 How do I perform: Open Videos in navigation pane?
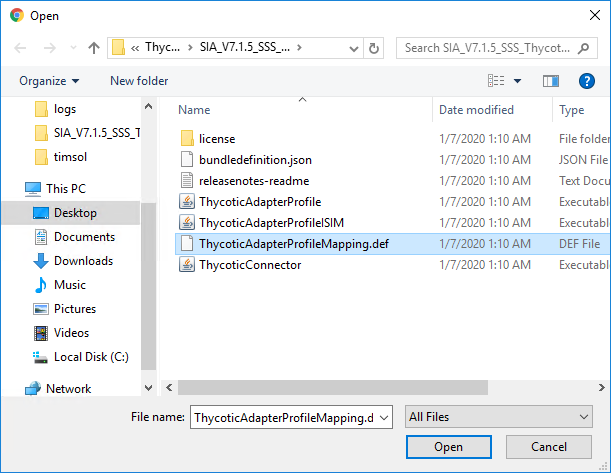click(61, 333)
